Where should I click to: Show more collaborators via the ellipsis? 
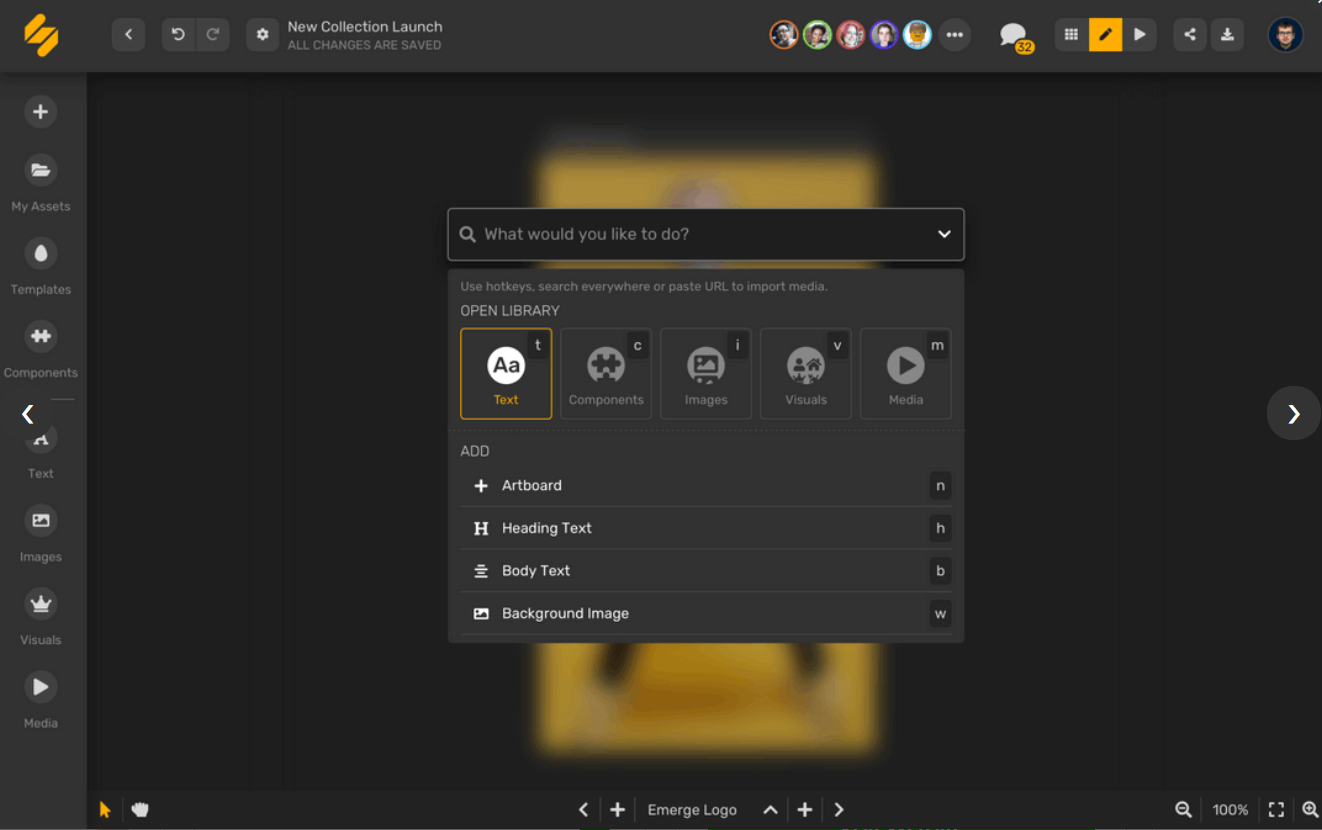click(x=954, y=34)
